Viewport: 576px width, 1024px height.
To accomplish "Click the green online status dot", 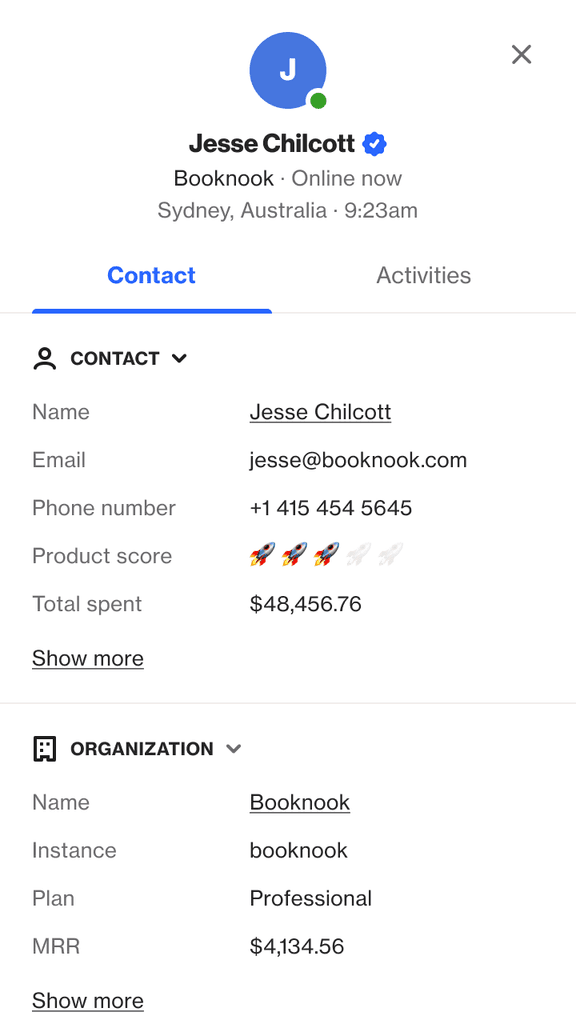I will (x=318, y=101).
